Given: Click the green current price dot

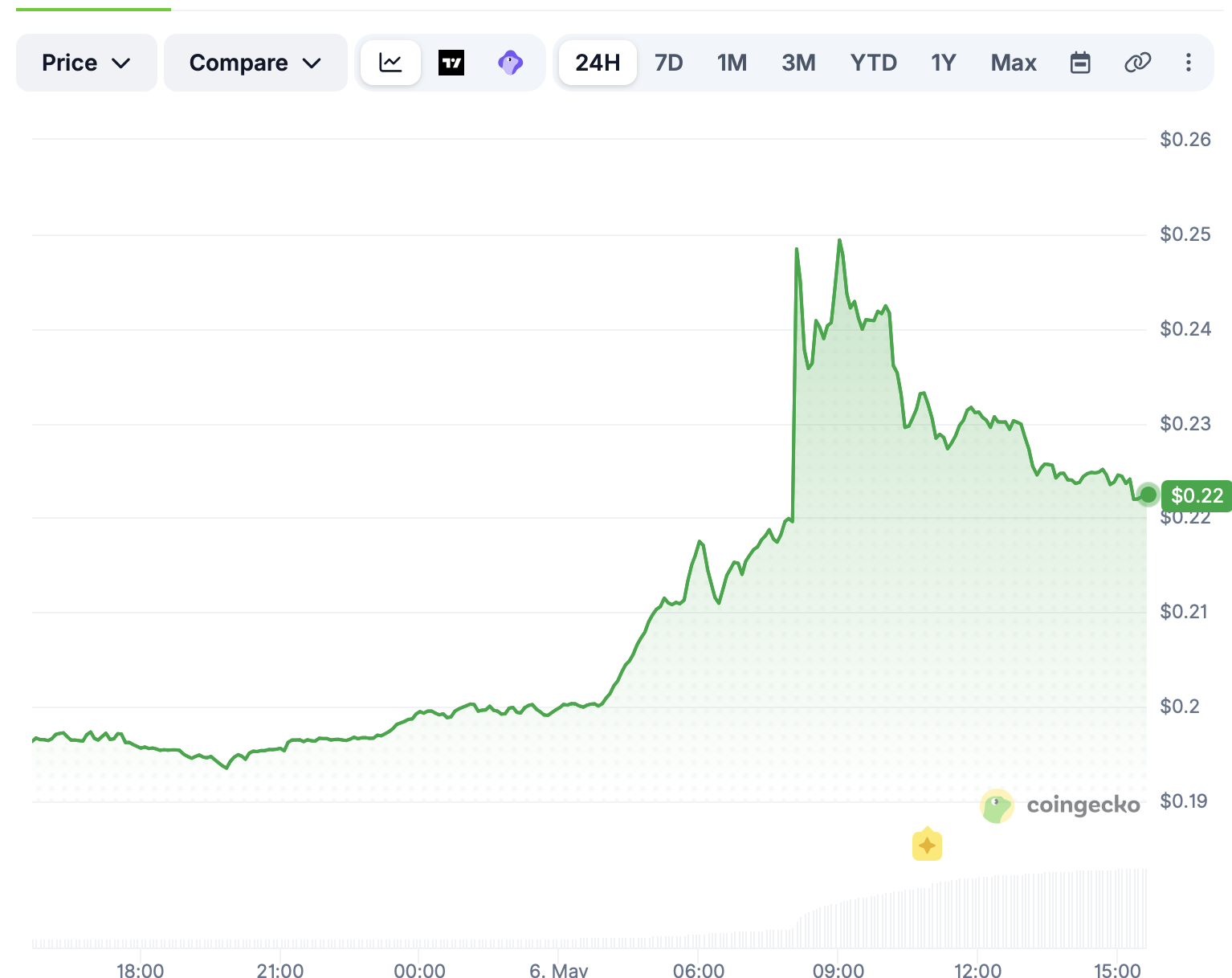Looking at the screenshot, I should click(x=1148, y=495).
